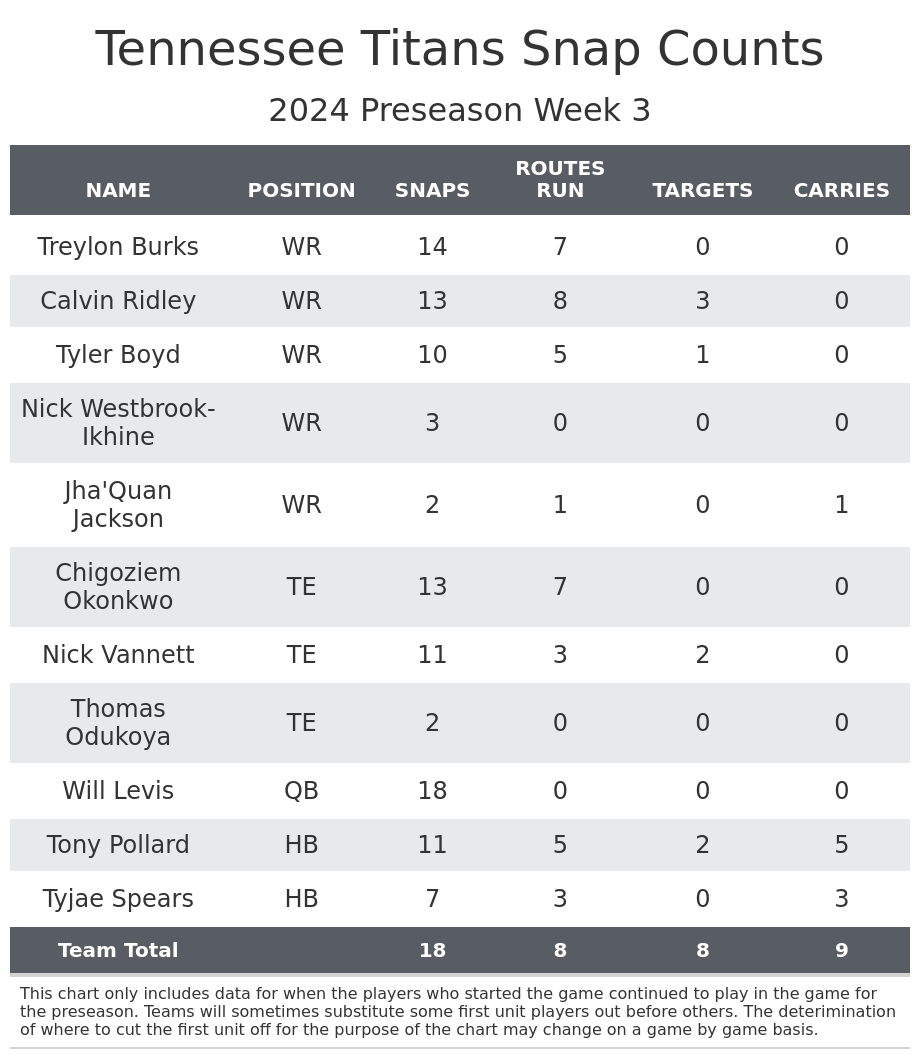Select the TARGETS column header

[x=702, y=191]
